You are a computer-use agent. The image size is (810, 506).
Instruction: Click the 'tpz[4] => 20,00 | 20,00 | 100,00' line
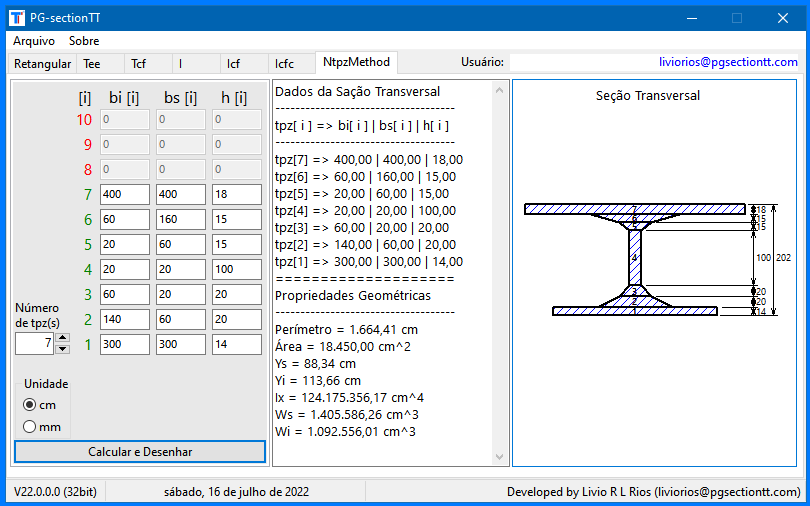(x=365, y=211)
